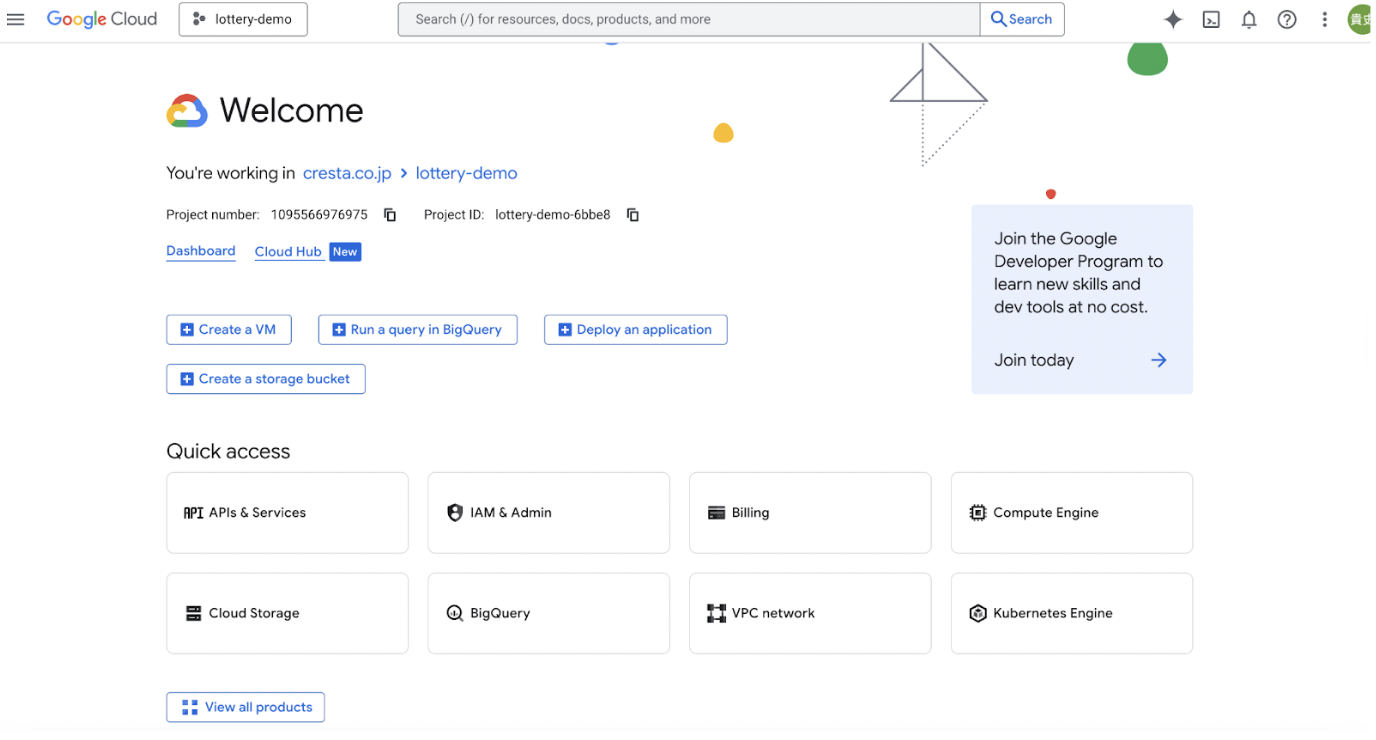Click the Search button
This screenshot has width=1376, height=740.
[1022, 19]
